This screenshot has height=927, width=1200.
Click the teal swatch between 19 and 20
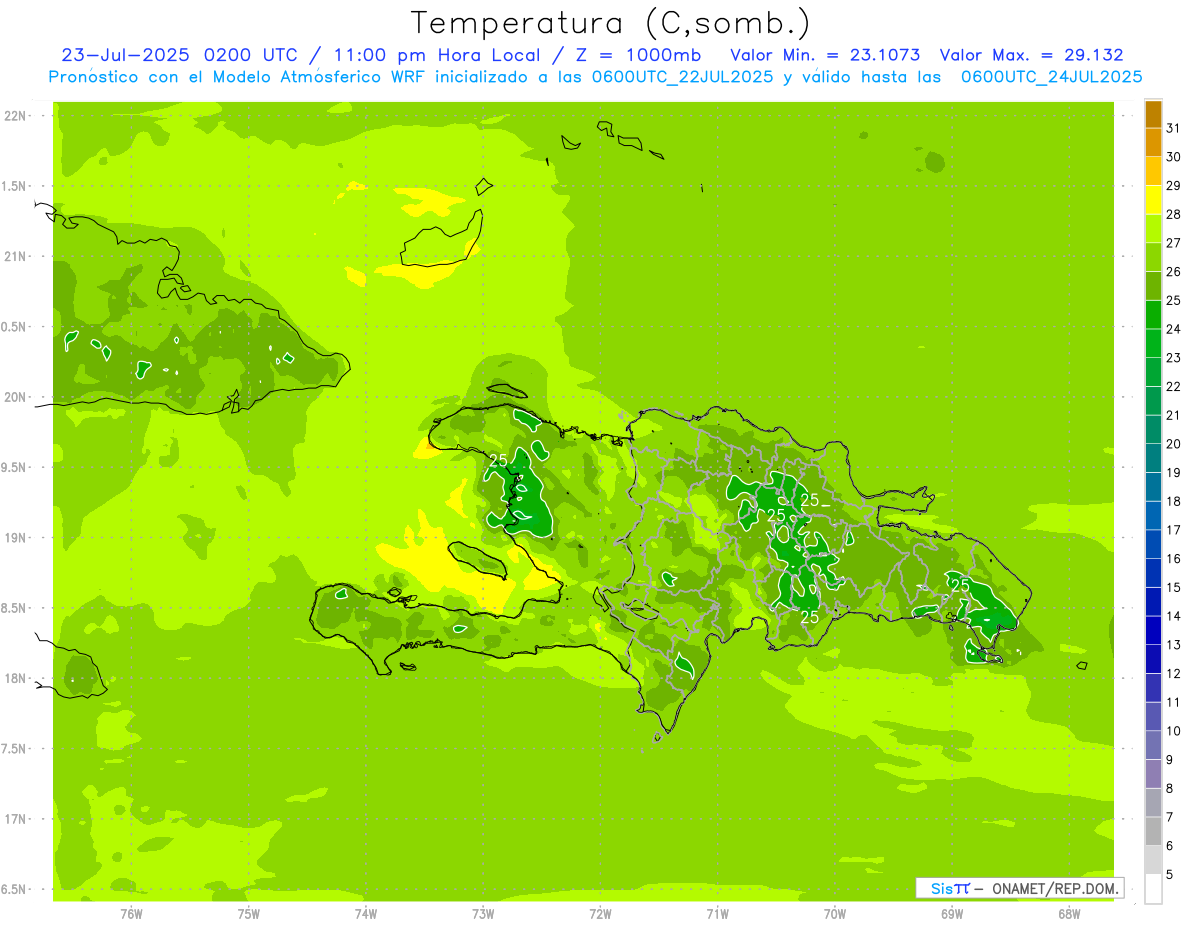coord(1153,457)
